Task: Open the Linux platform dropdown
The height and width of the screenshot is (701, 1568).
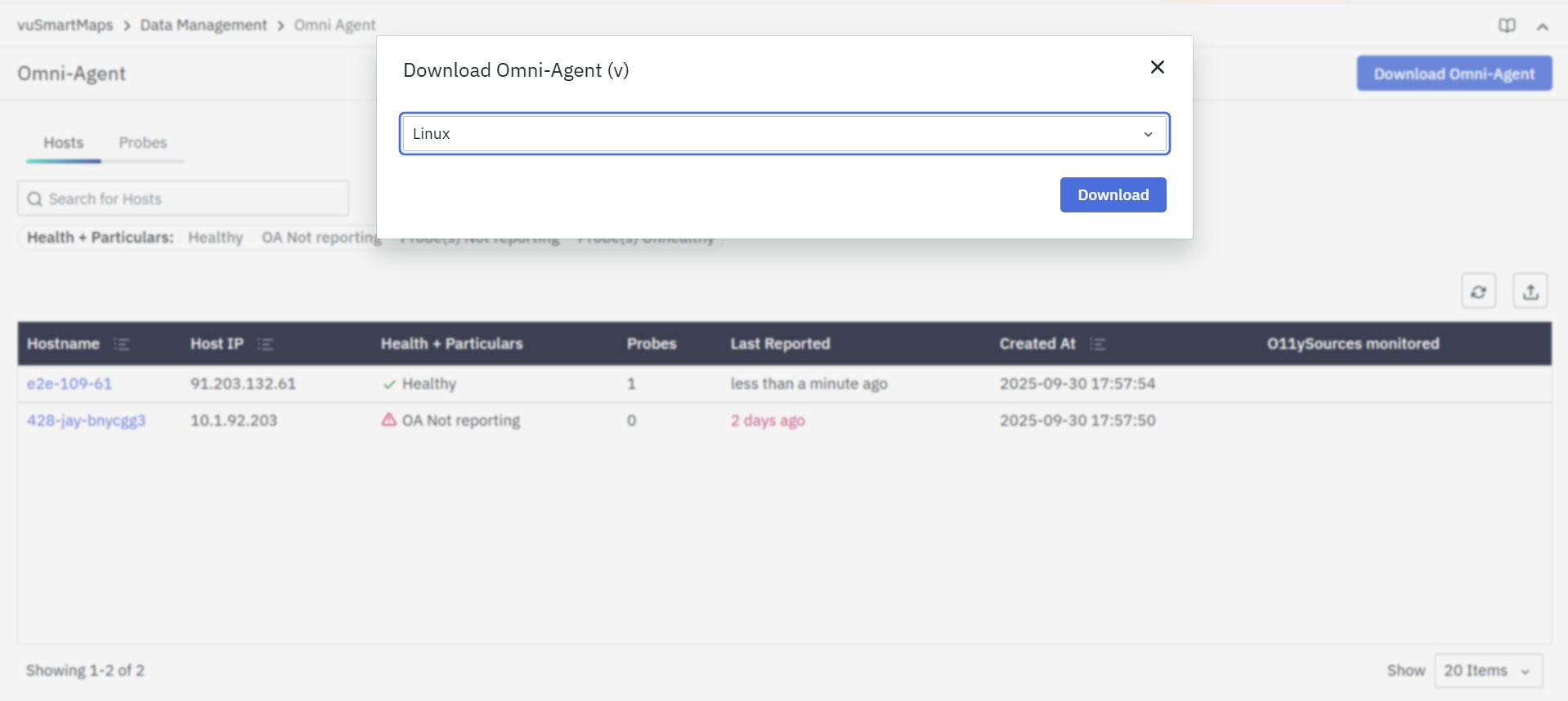Action: click(784, 134)
